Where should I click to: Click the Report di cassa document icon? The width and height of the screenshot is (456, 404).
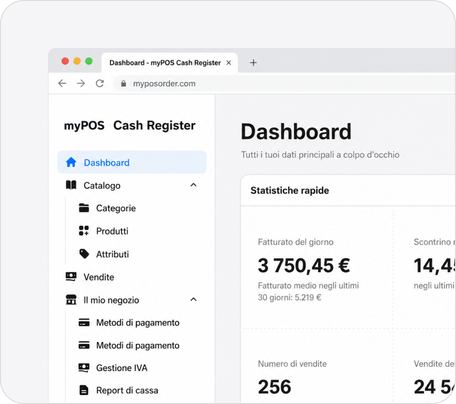pyautogui.click(x=84, y=390)
